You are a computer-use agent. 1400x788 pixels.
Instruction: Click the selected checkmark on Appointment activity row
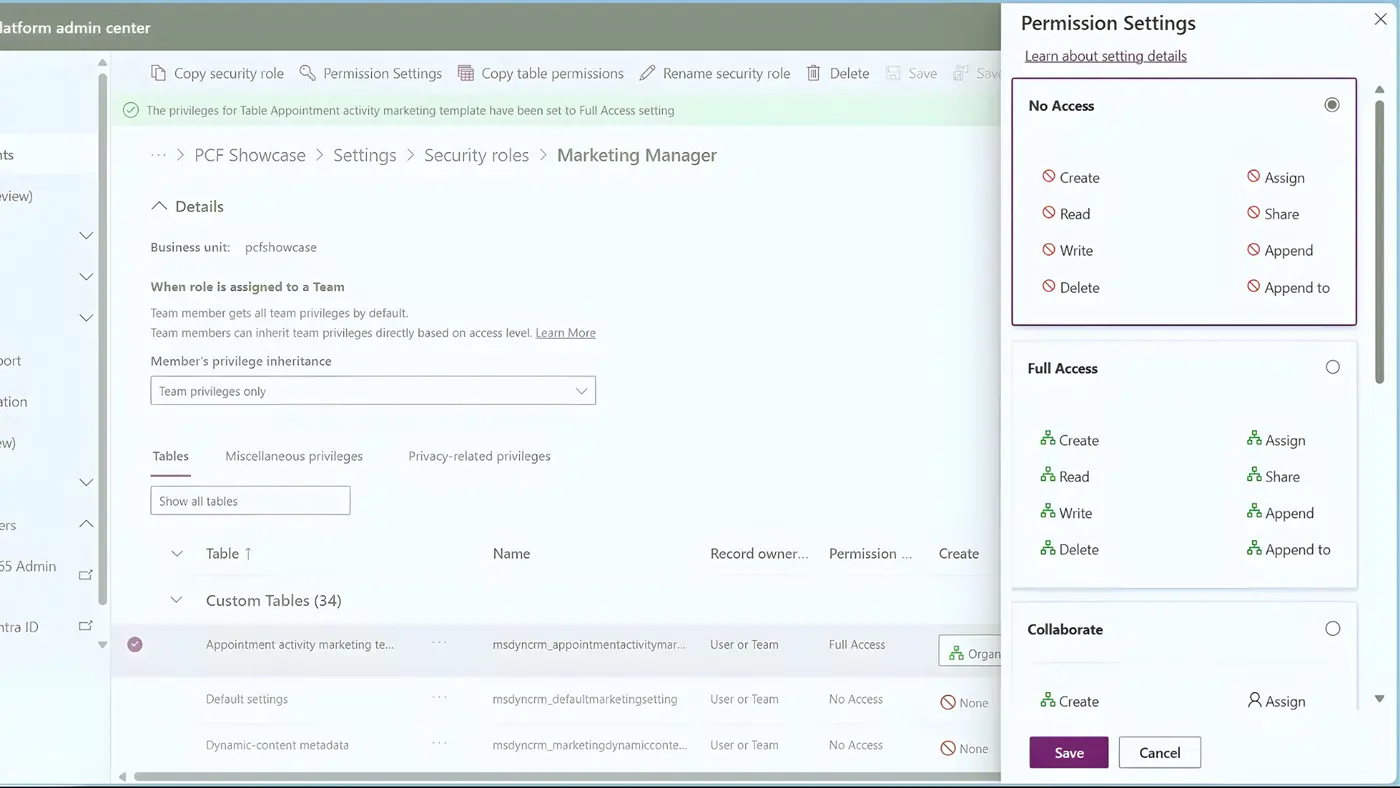135,645
